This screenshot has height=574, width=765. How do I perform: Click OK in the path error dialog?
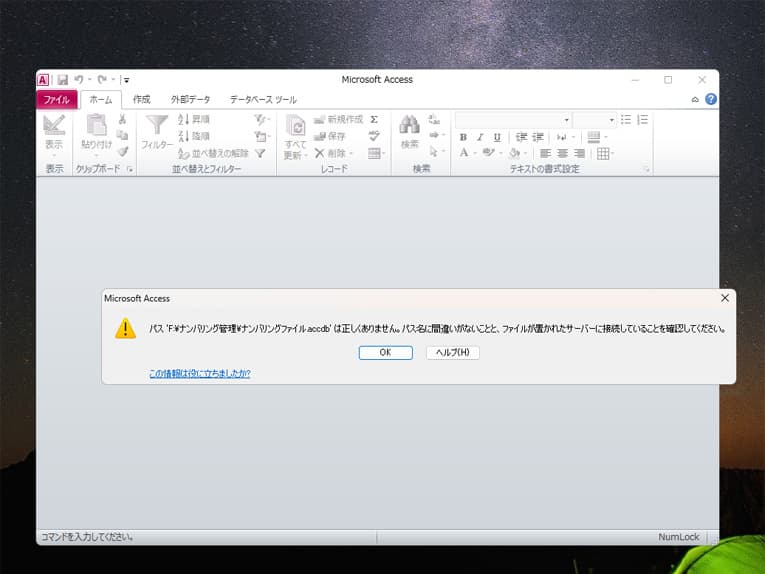pyautogui.click(x=385, y=352)
